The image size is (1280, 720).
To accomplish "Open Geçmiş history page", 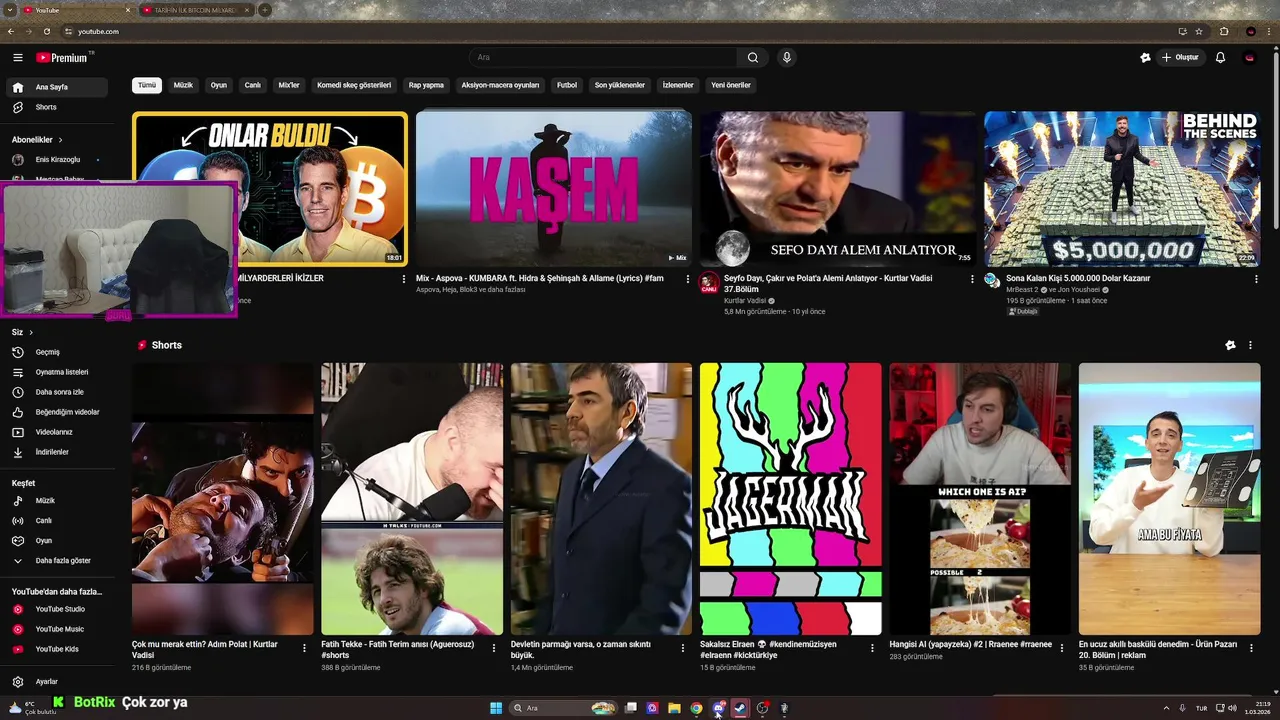I will click(x=56, y=352).
